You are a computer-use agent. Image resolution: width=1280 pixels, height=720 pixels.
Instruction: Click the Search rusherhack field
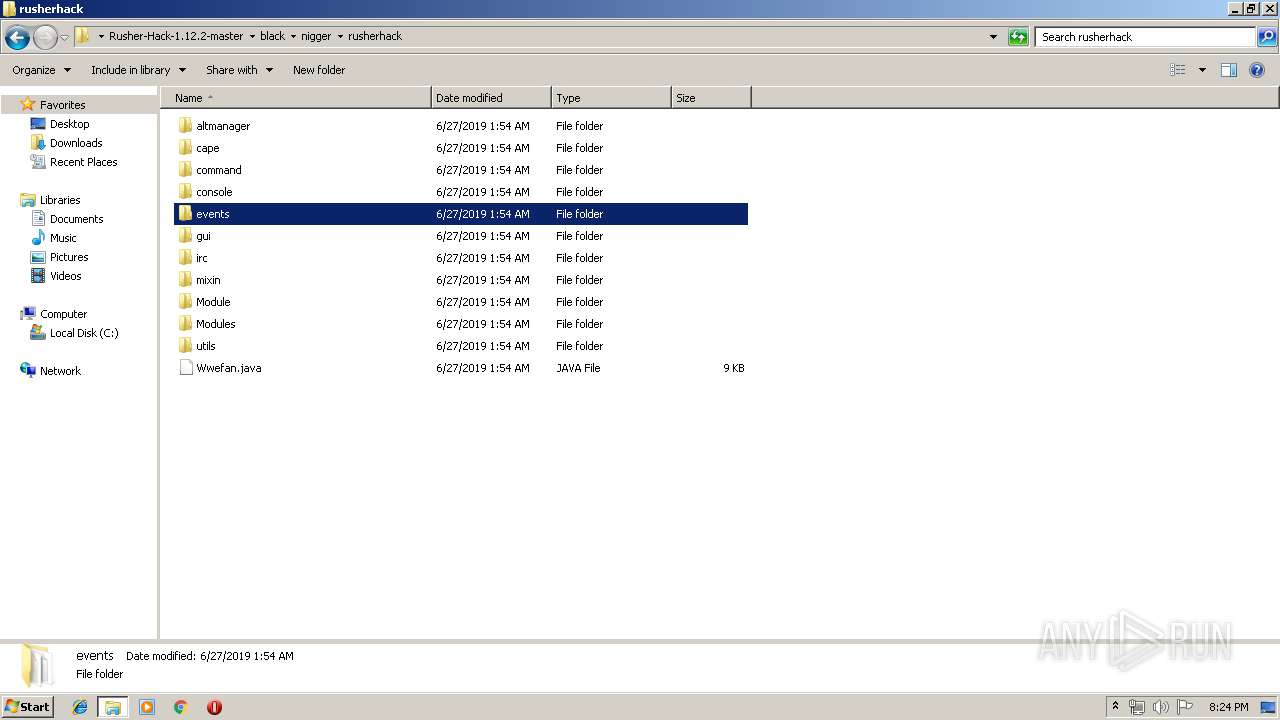coord(1145,37)
